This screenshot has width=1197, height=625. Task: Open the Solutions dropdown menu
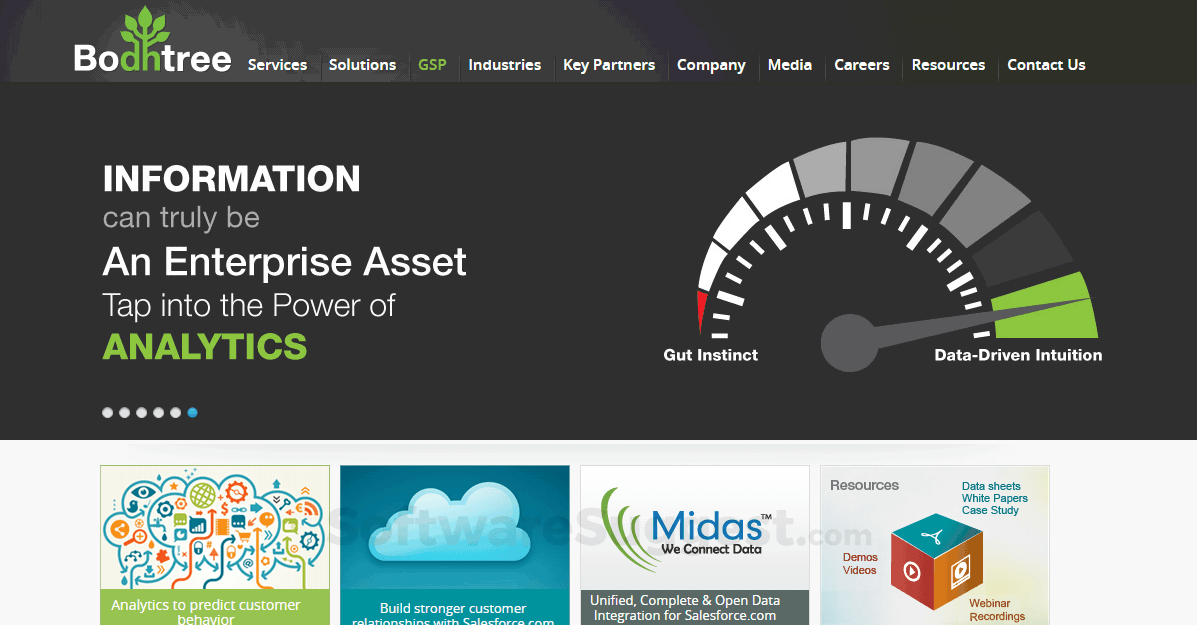tap(362, 65)
